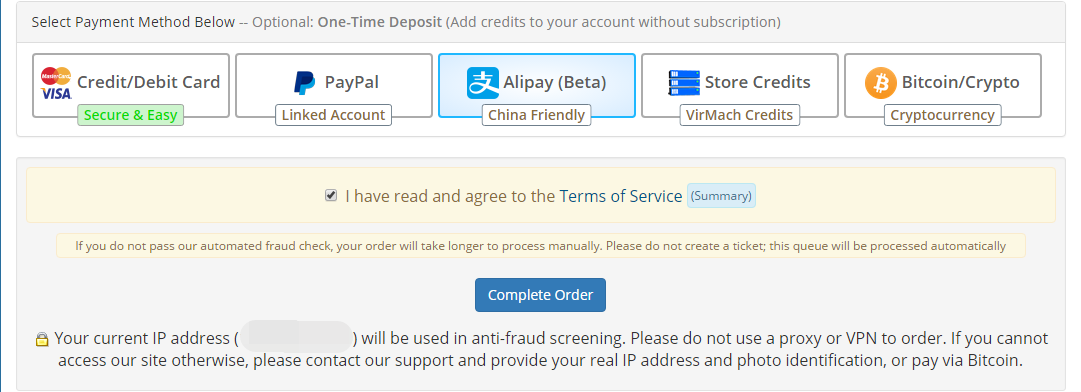The image size is (1081, 392).
Task: Click the Complete Order button
Action: pyautogui.click(x=540, y=295)
